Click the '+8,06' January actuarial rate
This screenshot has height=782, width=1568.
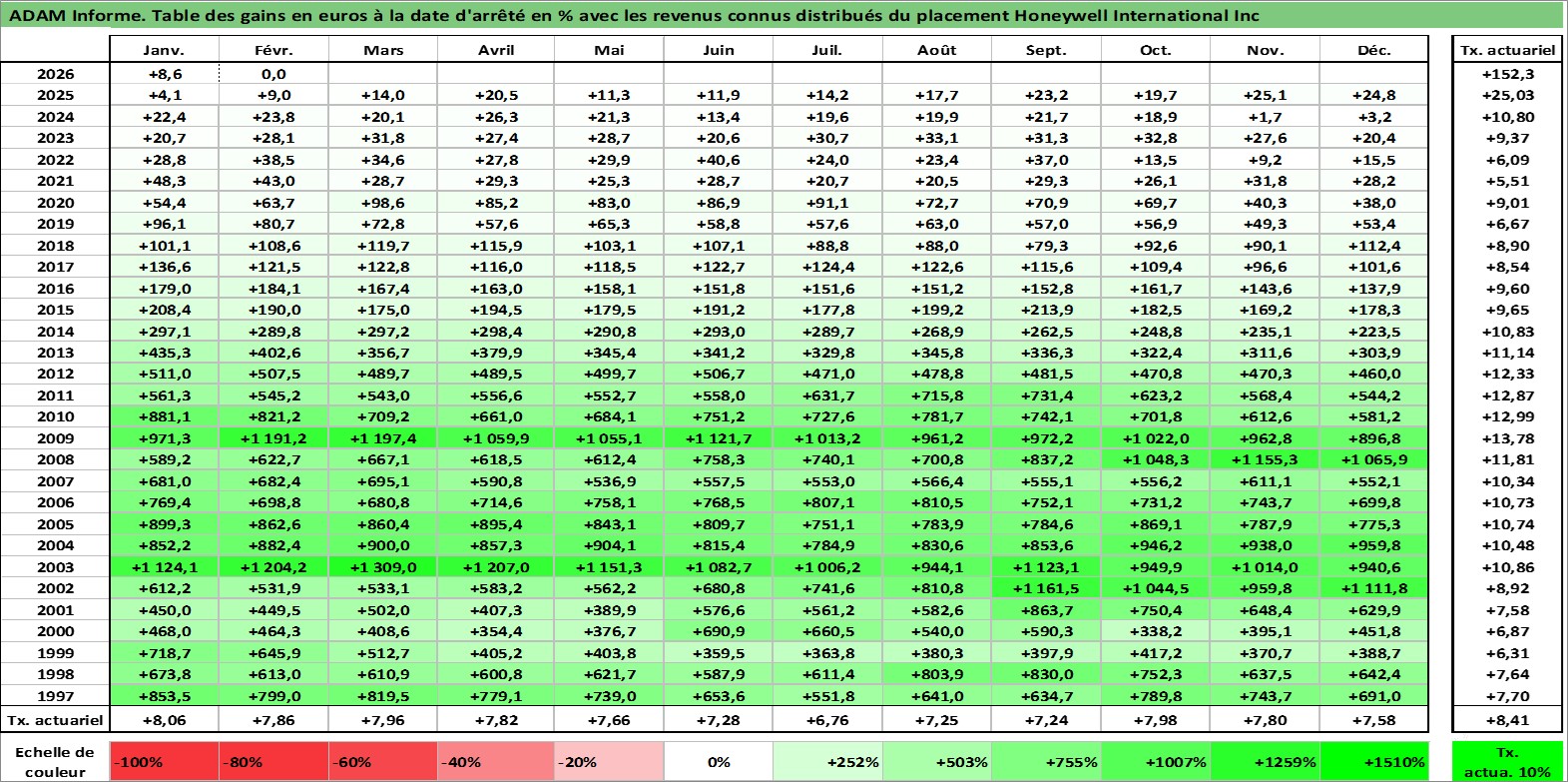tap(164, 720)
